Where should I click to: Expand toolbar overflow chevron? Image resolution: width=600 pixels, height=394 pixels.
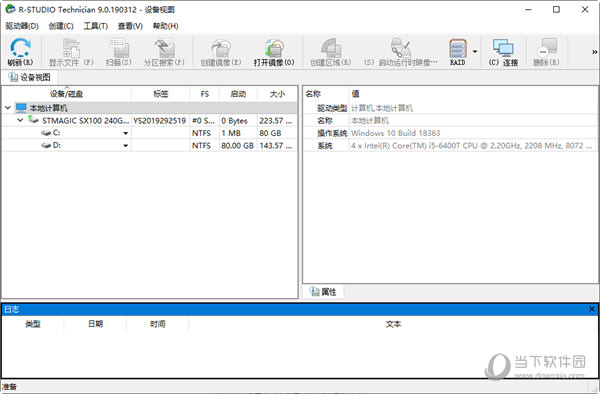tap(594, 52)
